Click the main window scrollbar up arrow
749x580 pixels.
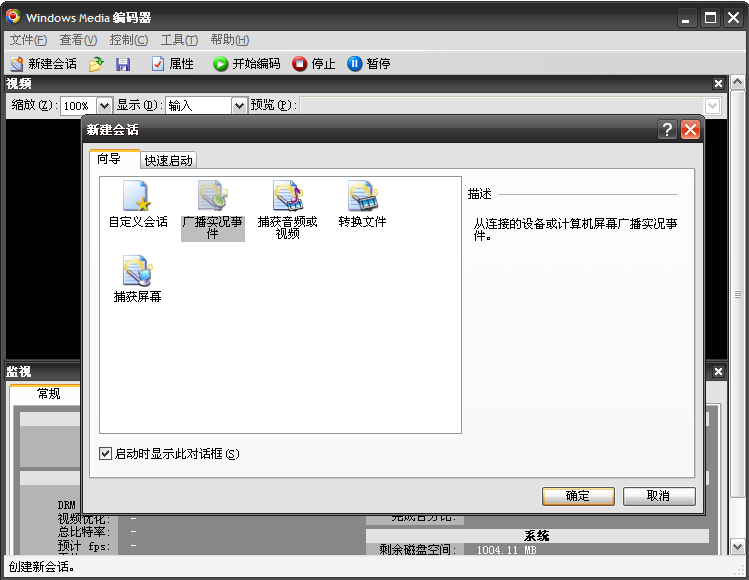point(738,82)
